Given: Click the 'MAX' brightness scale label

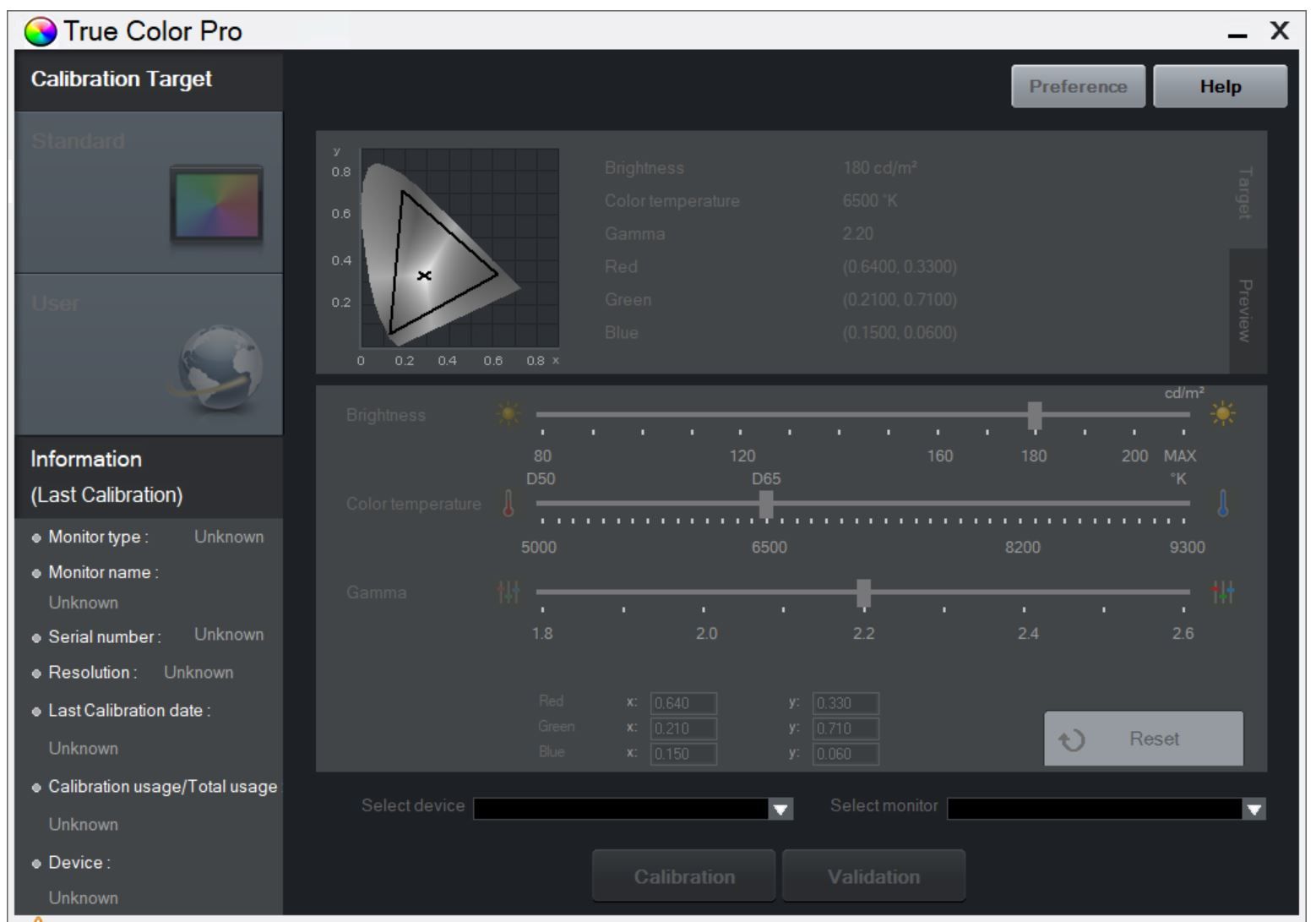Looking at the screenshot, I should [1180, 456].
